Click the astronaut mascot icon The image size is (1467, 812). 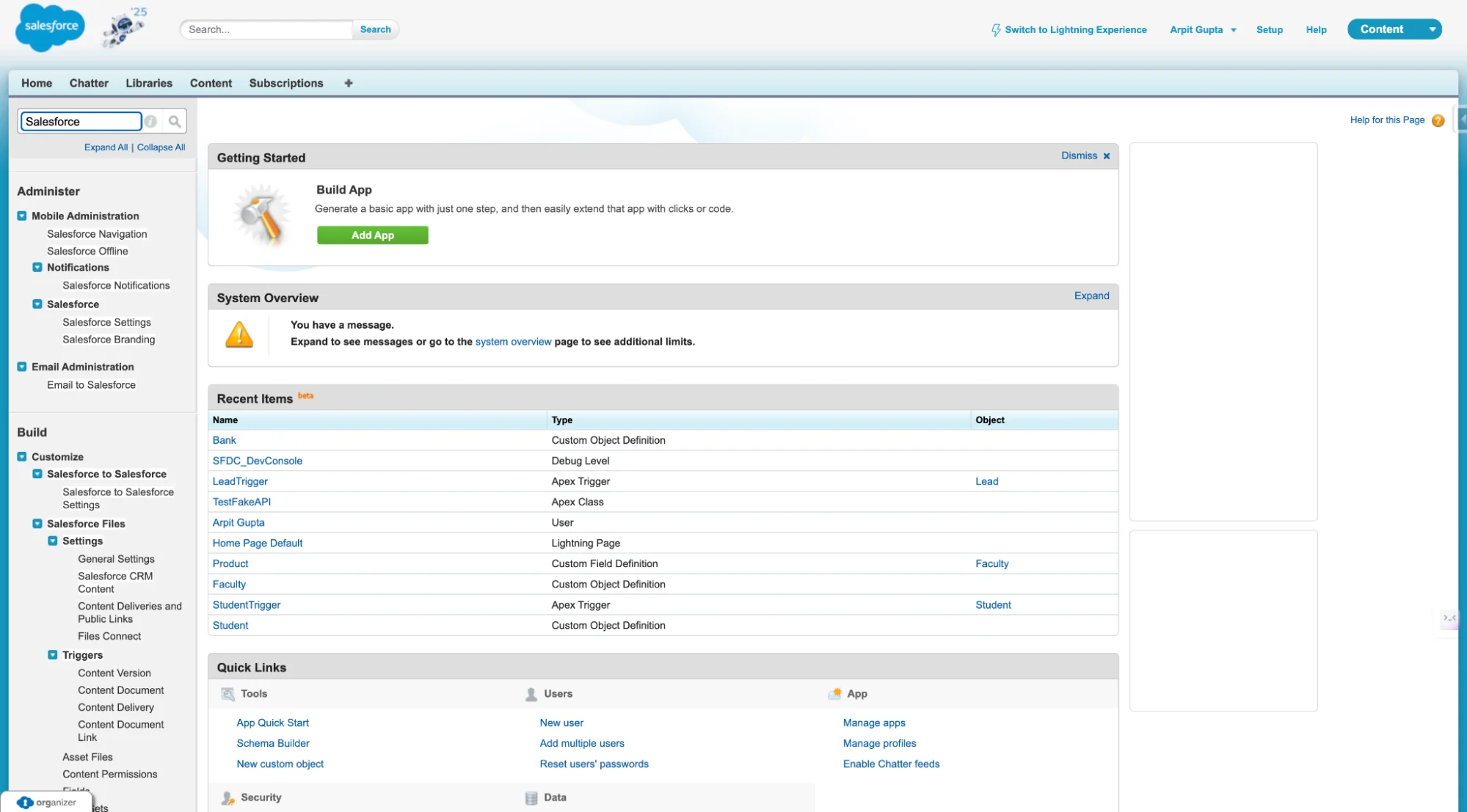click(x=123, y=28)
